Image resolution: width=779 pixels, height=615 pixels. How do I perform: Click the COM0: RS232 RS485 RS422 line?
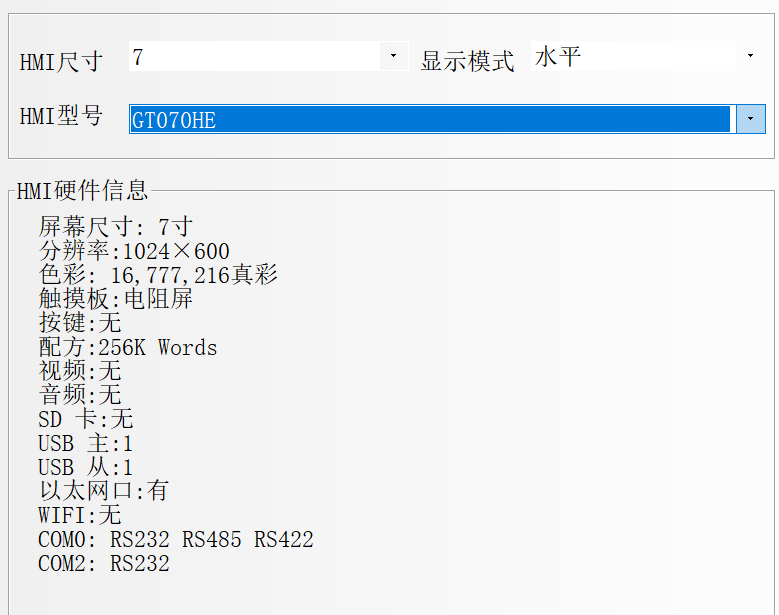pos(176,539)
